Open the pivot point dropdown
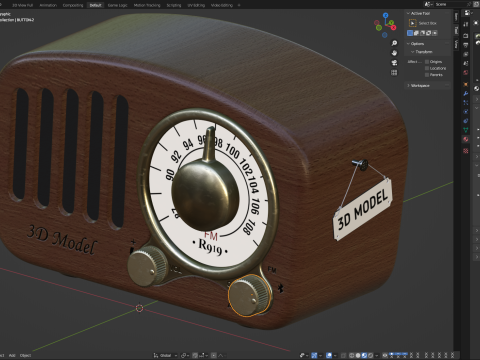Image resolution: width=480 pixels, height=360 pixels. tap(184, 355)
